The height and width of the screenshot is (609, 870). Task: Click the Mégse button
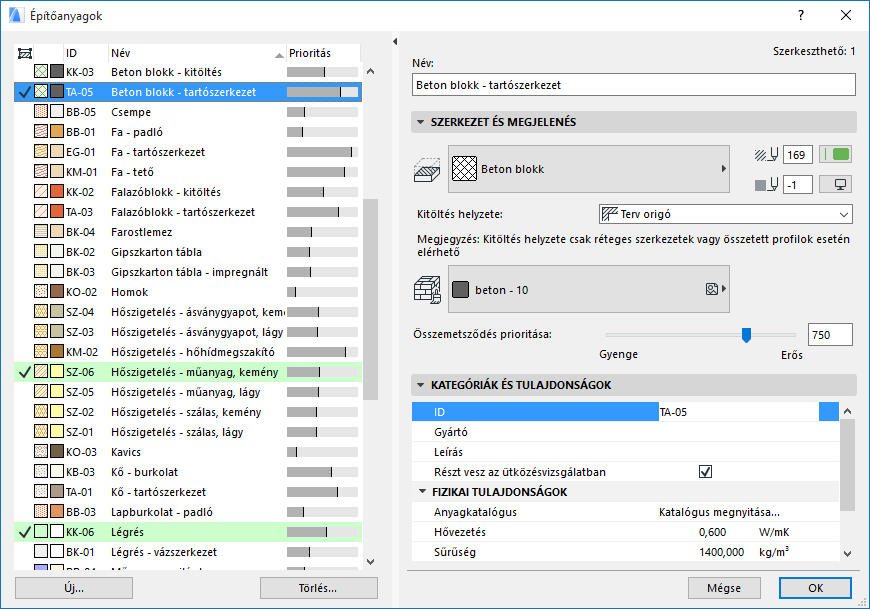(x=724, y=588)
